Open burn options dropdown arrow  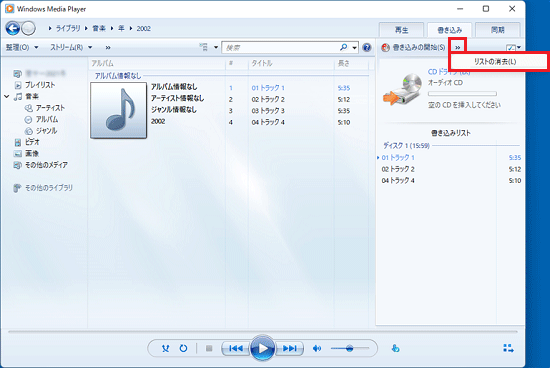click(519, 47)
